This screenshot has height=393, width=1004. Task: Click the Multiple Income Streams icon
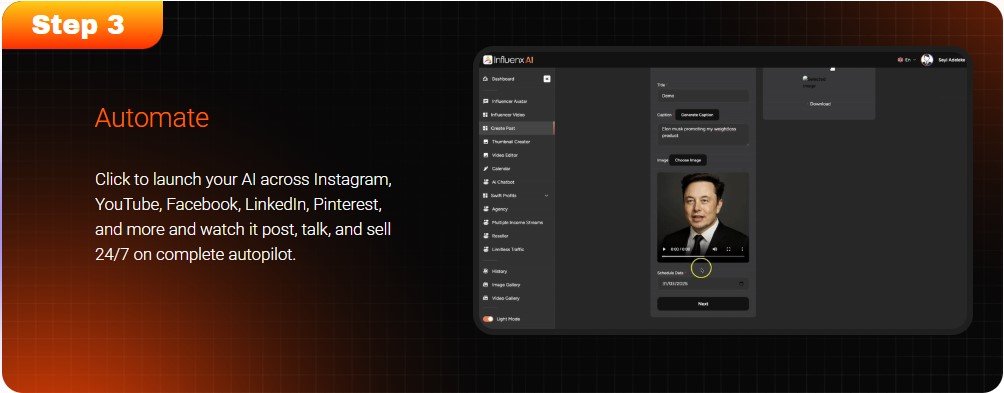485,222
